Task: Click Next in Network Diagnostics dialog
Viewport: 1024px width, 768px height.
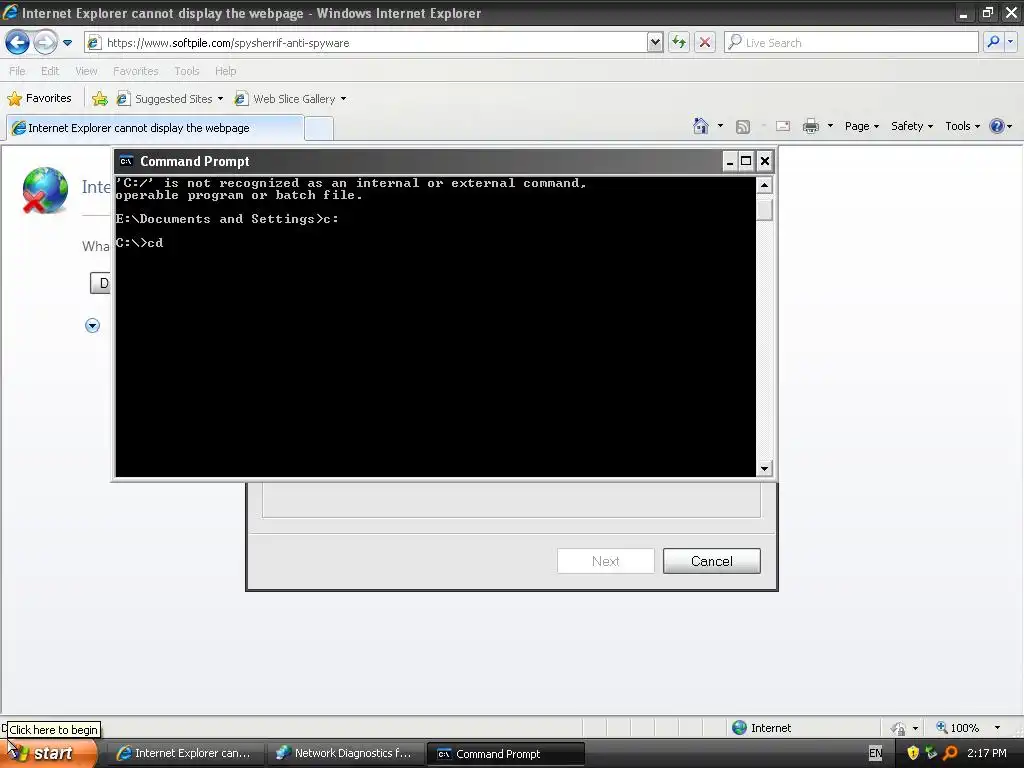Action: (605, 561)
